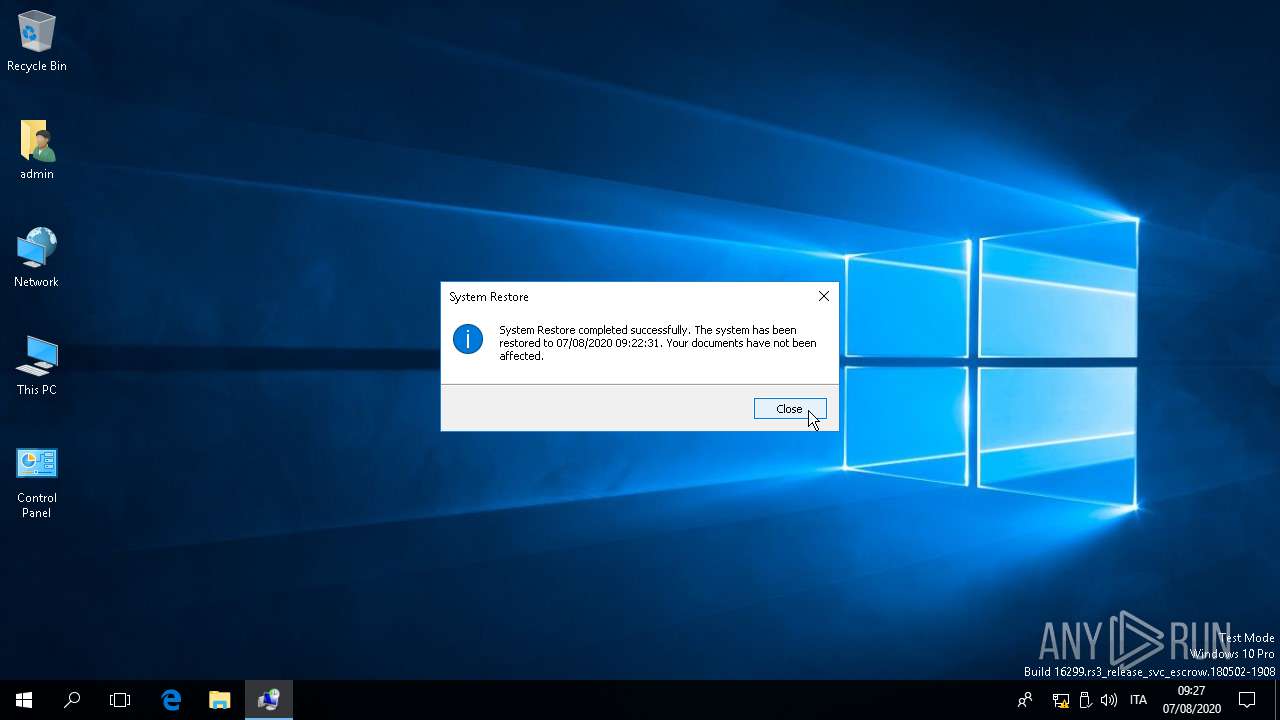This screenshot has width=1280, height=720.
Task: Click the Close button in System Restore
Action: pyautogui.click(x=790, y=409)
